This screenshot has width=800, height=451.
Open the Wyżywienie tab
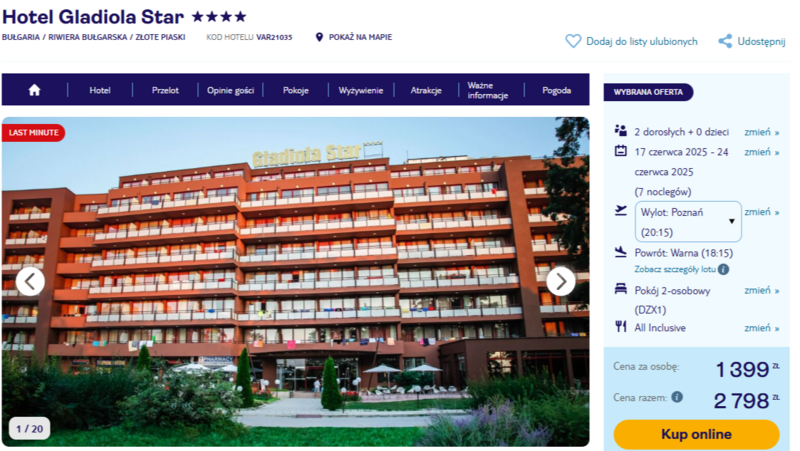coord(361,90)
